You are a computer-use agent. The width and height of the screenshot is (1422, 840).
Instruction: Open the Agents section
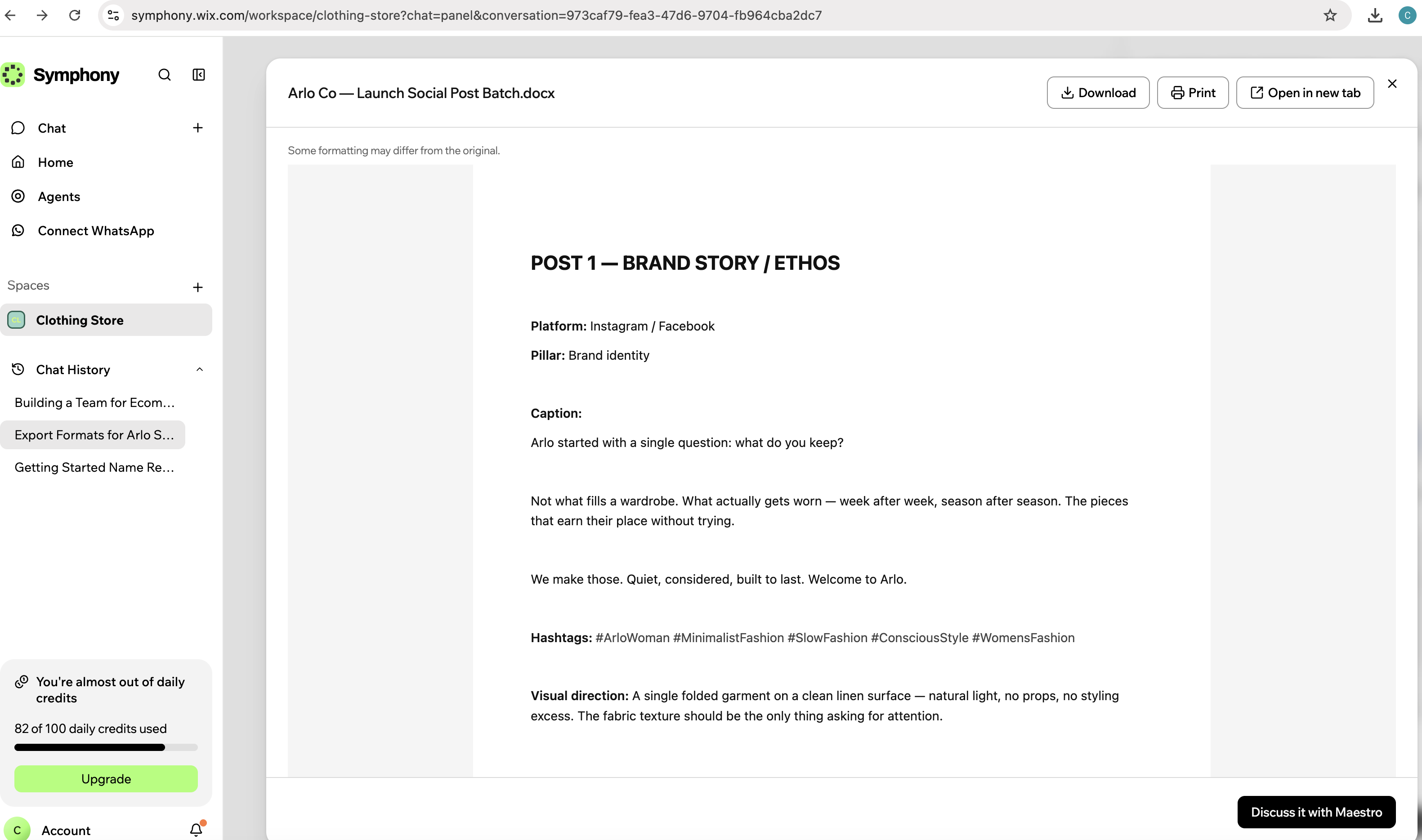59,197
